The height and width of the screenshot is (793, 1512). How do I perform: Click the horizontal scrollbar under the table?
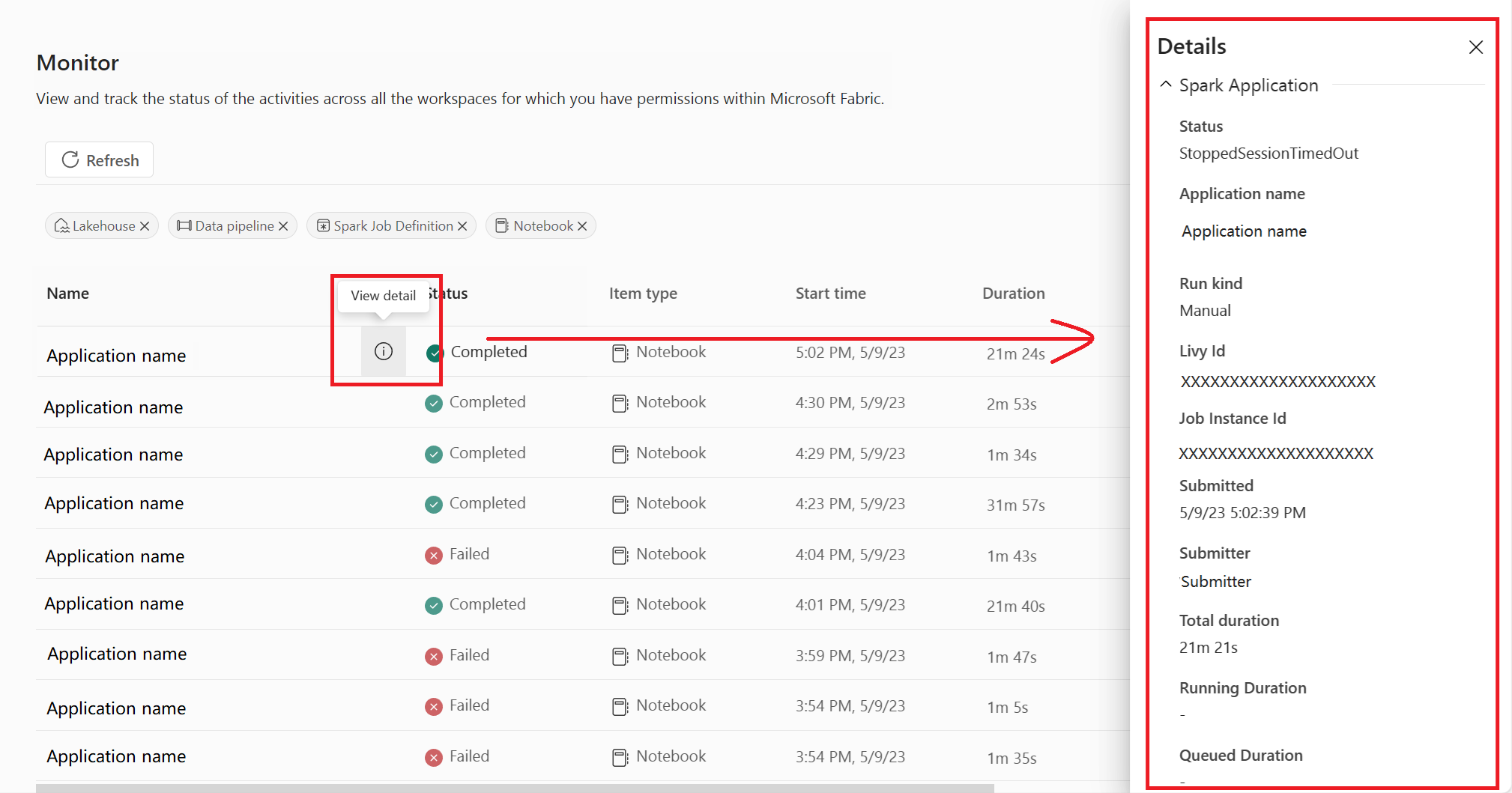[514, 788]
